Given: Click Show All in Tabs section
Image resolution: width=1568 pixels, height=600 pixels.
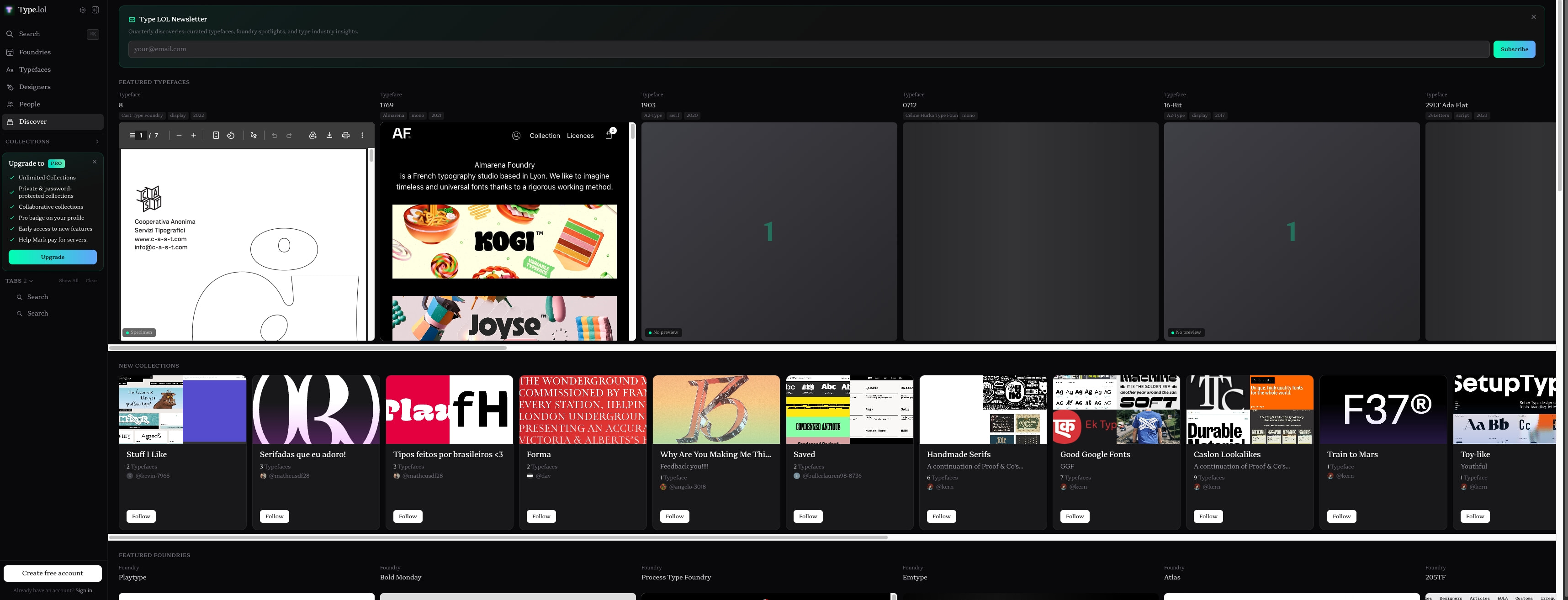Looking at the screenshot, I should [x=69, y=280].
